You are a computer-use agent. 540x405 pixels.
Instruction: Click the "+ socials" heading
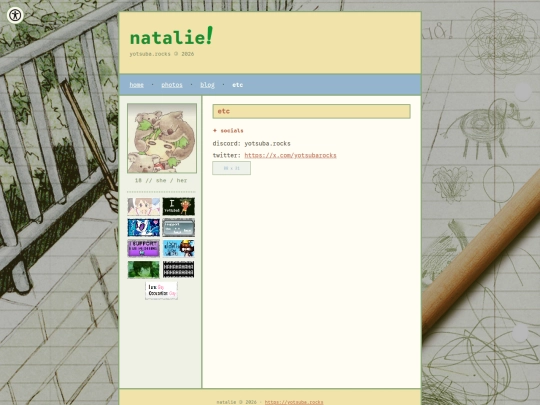tap(228, 131)
